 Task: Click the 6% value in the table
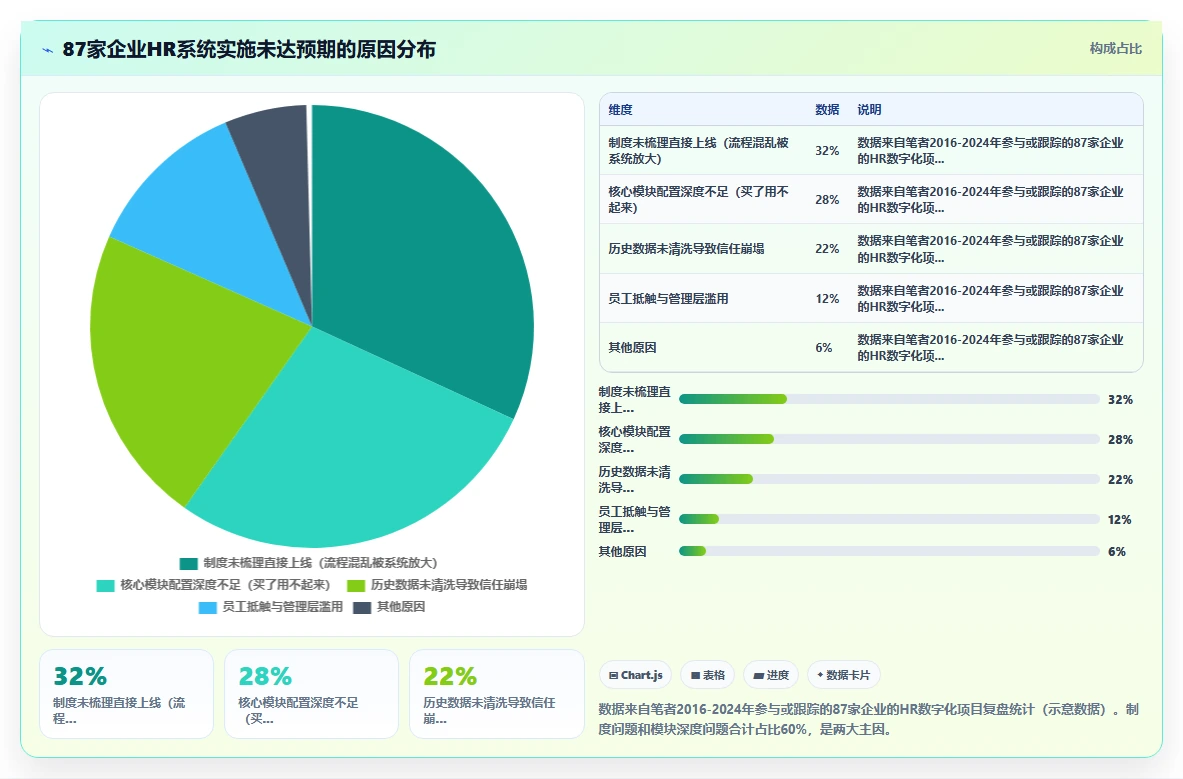click(x=823, y=348)
